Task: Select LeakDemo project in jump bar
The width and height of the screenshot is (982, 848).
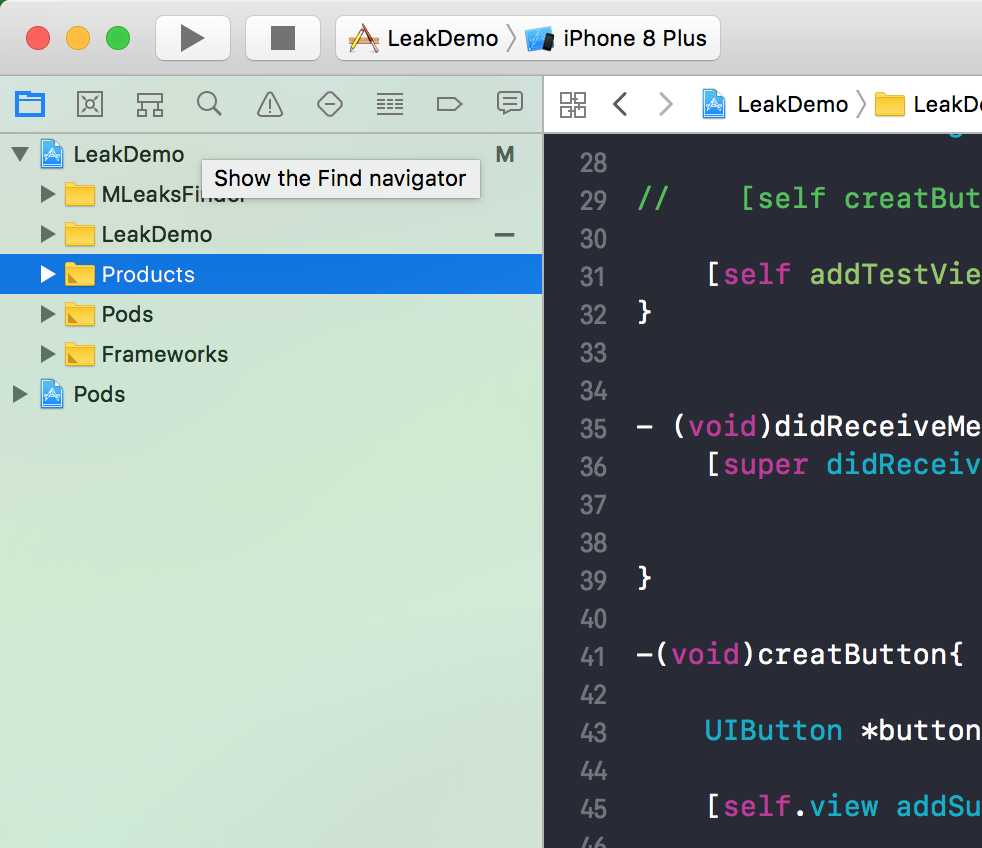Action: [x=775, y=104]
